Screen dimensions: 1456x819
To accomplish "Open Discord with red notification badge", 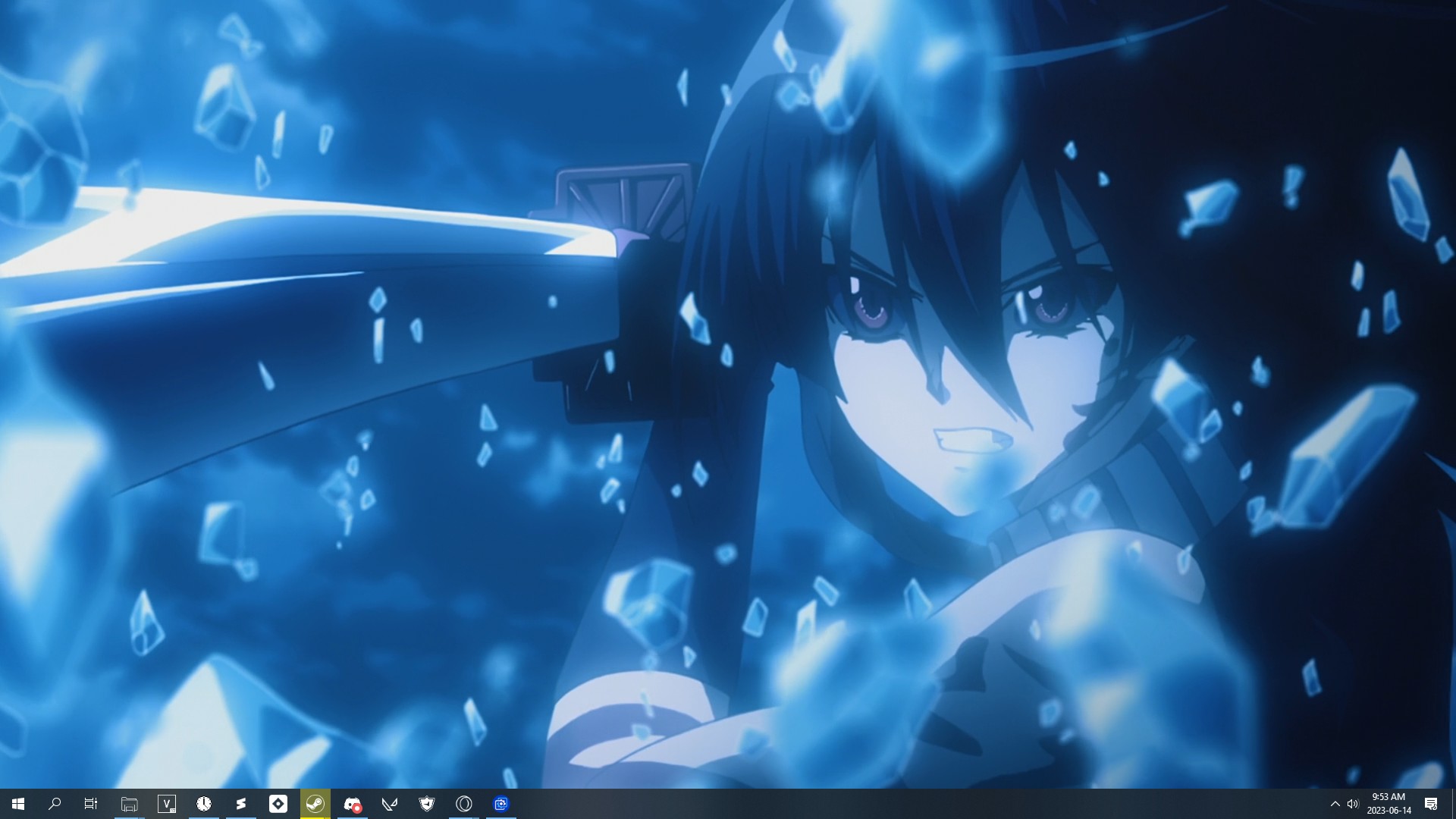I will [x=353, y=804].
